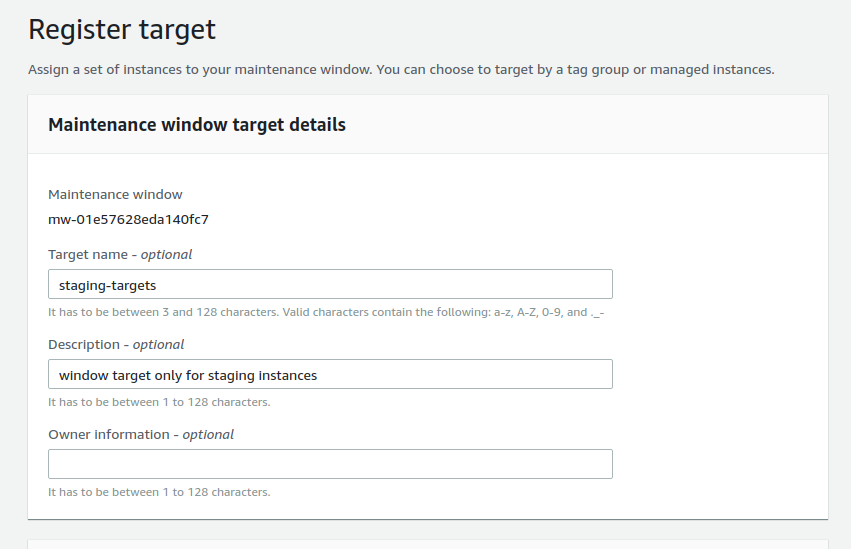Click the word "optional" beside Owner information
This screenshot has width=851, height=549.
(208, 435)
